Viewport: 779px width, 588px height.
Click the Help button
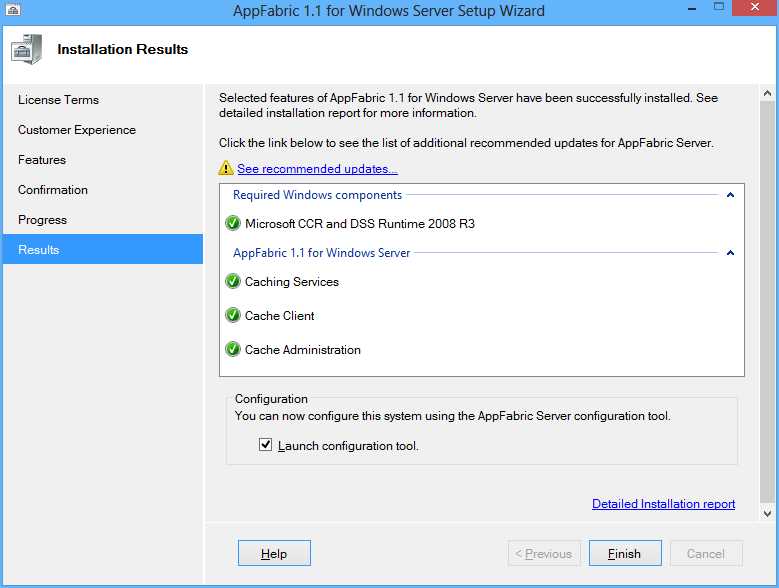pos(274,553)
